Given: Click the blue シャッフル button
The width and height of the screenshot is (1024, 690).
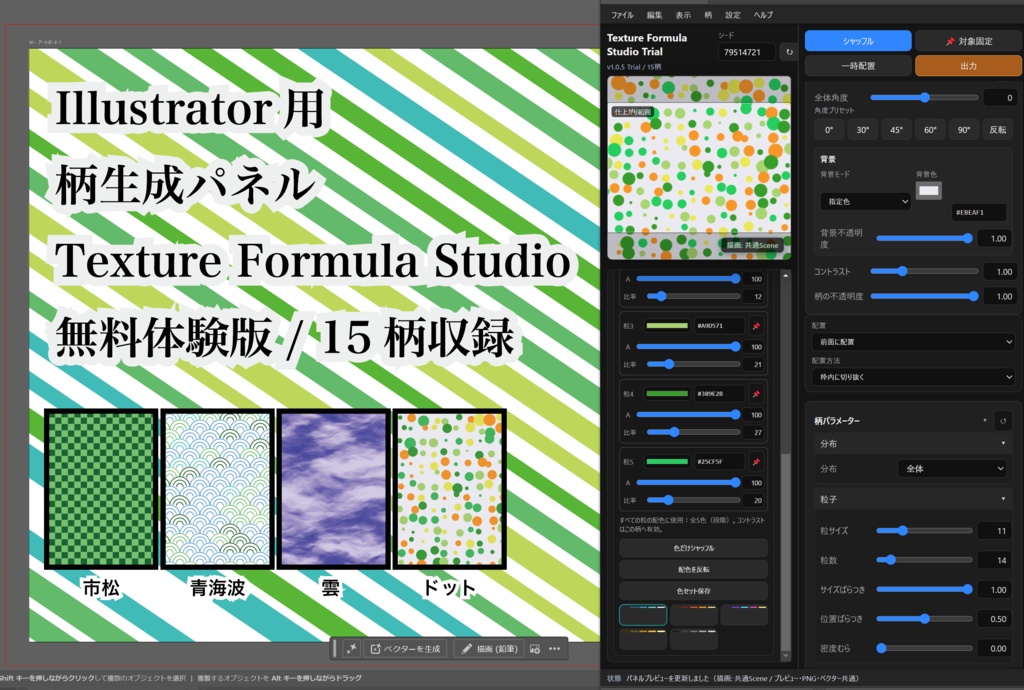Looking at the screenshot, I should click(857, 40).
